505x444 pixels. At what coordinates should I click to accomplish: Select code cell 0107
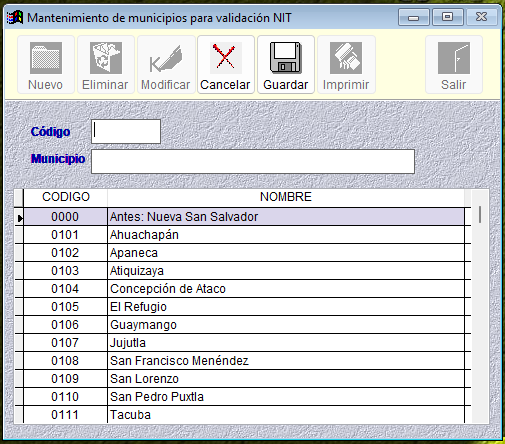(x=65, y=343)
